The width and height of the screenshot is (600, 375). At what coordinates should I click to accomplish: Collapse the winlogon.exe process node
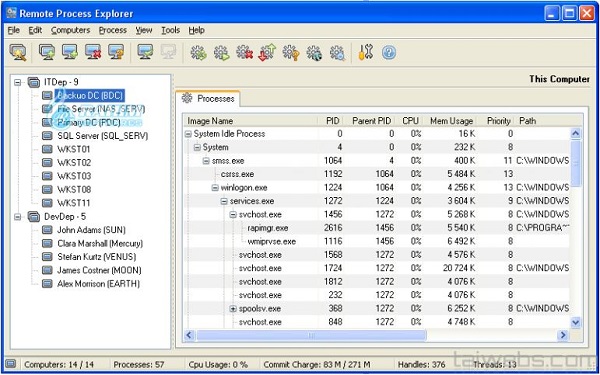215,188
